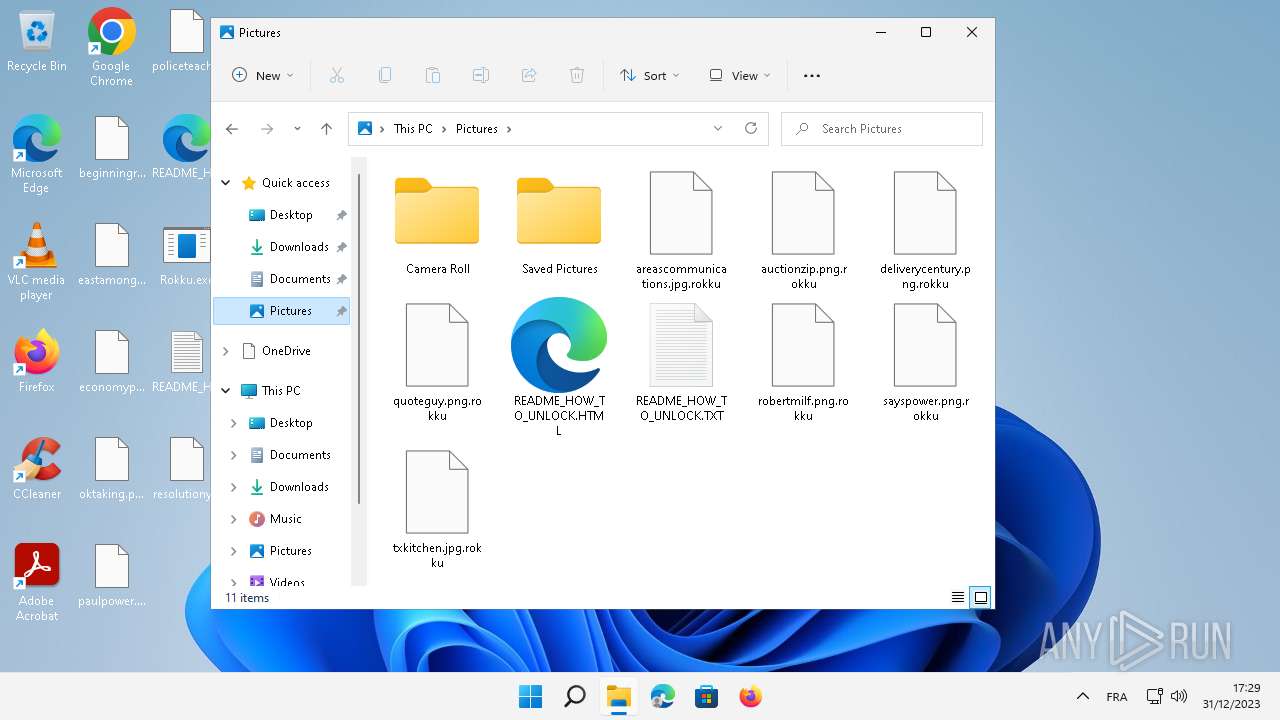
Task: Show hidden system tray icons
Action: pos(1082,696)
